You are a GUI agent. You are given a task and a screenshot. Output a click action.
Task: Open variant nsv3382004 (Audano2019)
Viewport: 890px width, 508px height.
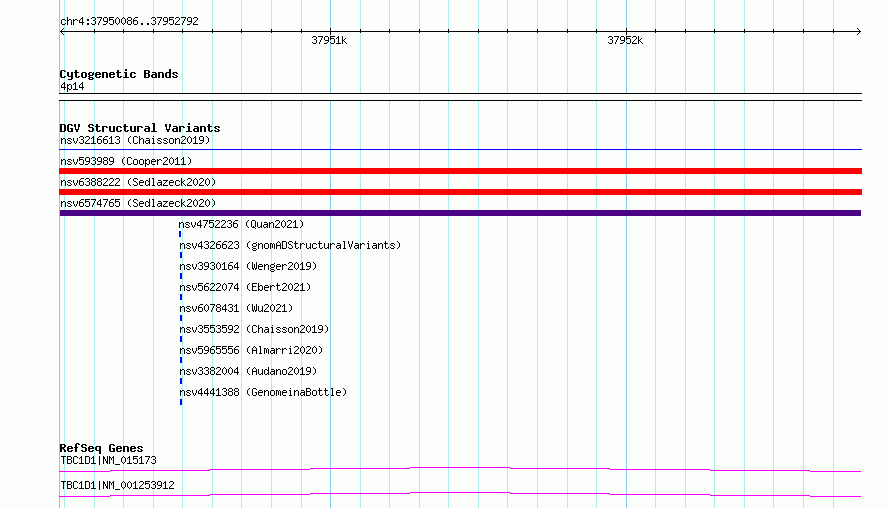pyautogui.click(x=248, y=371)
